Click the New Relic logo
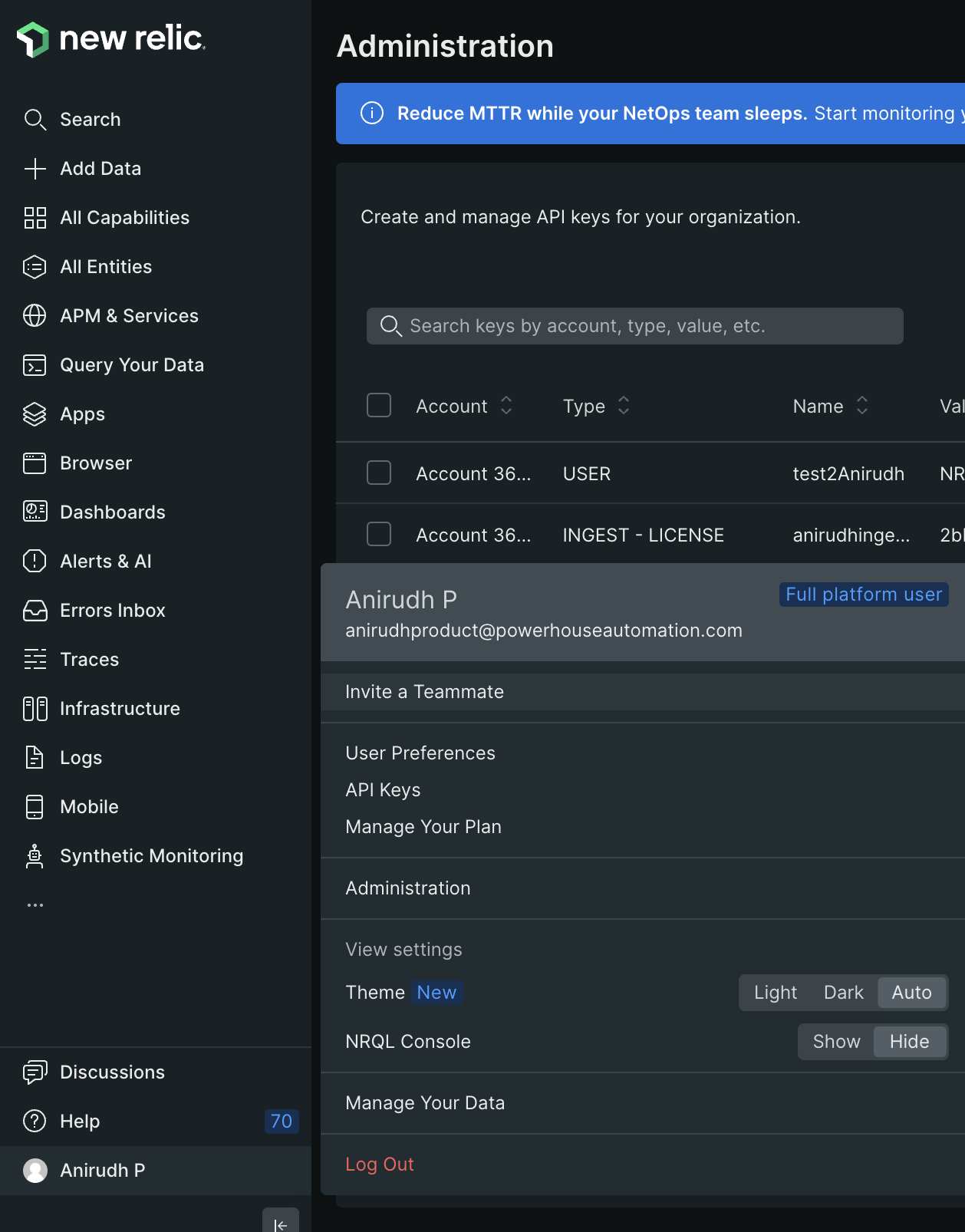965x1232 pixels. 111,39
